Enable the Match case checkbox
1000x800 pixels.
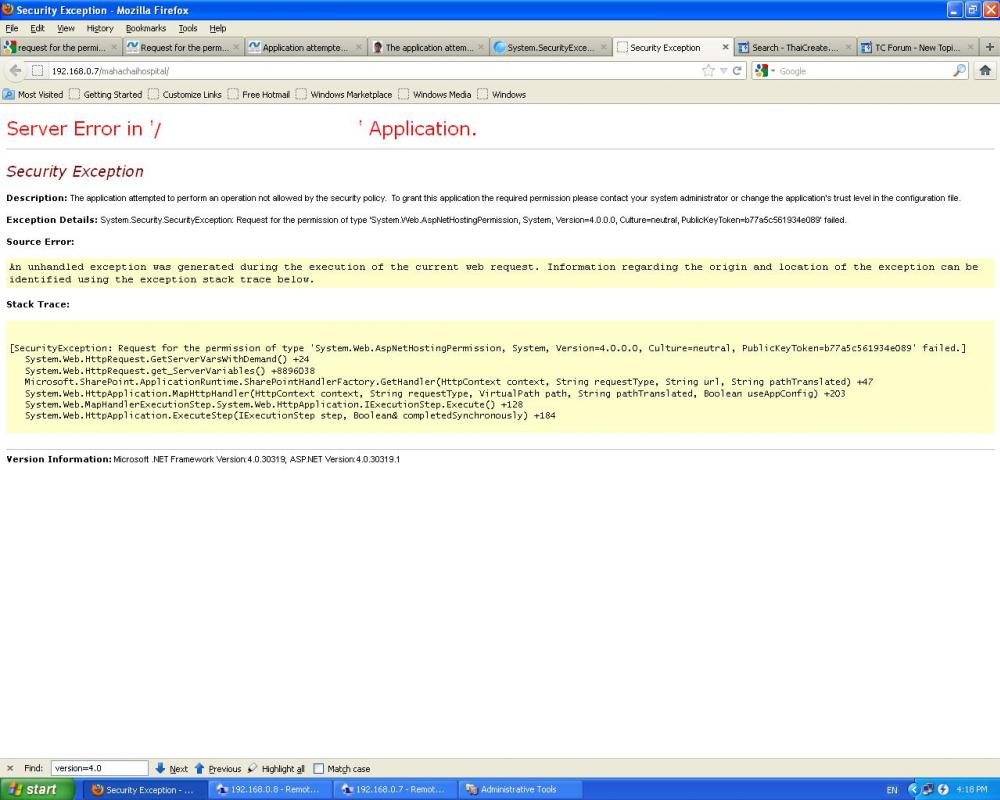tap(319, 769)
